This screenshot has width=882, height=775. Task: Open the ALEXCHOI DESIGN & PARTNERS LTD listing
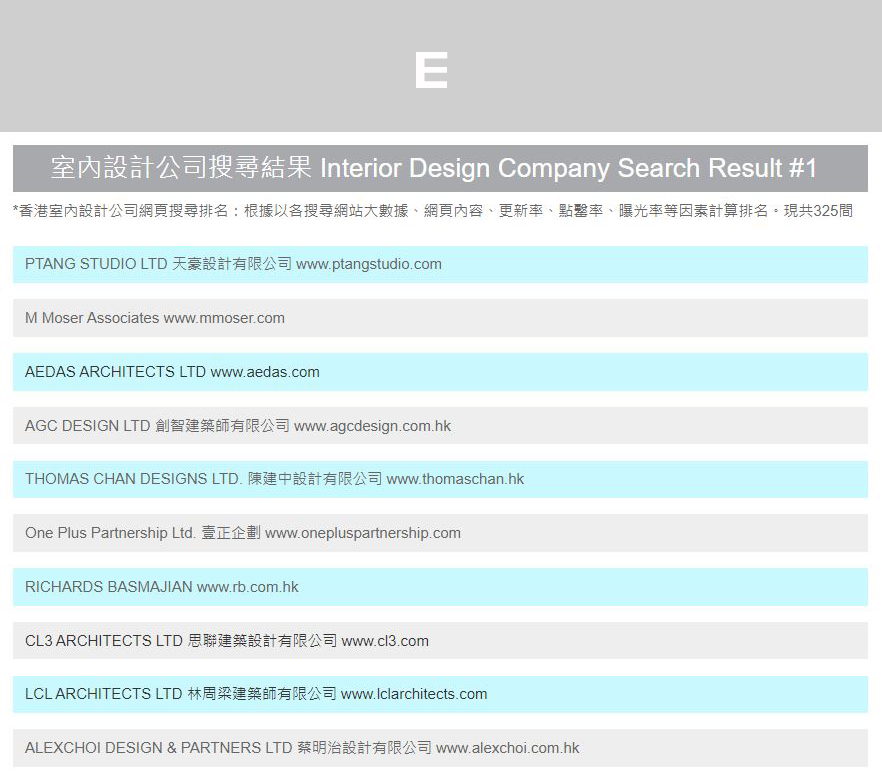tap(440, 748)
